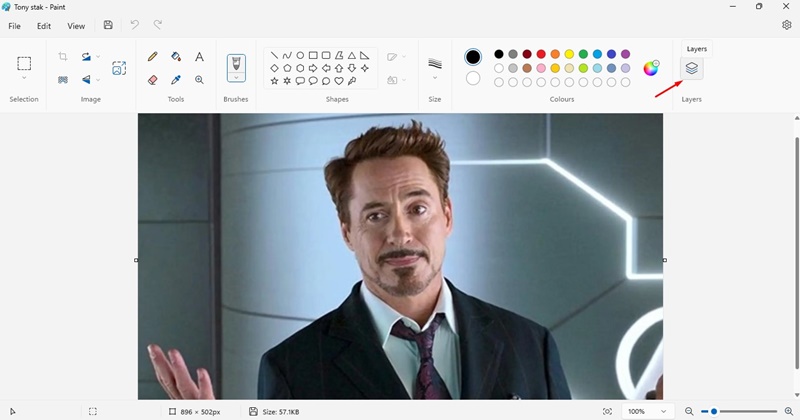Select the Pencil tool
Image resolution: width=800 pixels, height=420 pixels.
click(x=153, y=57)
